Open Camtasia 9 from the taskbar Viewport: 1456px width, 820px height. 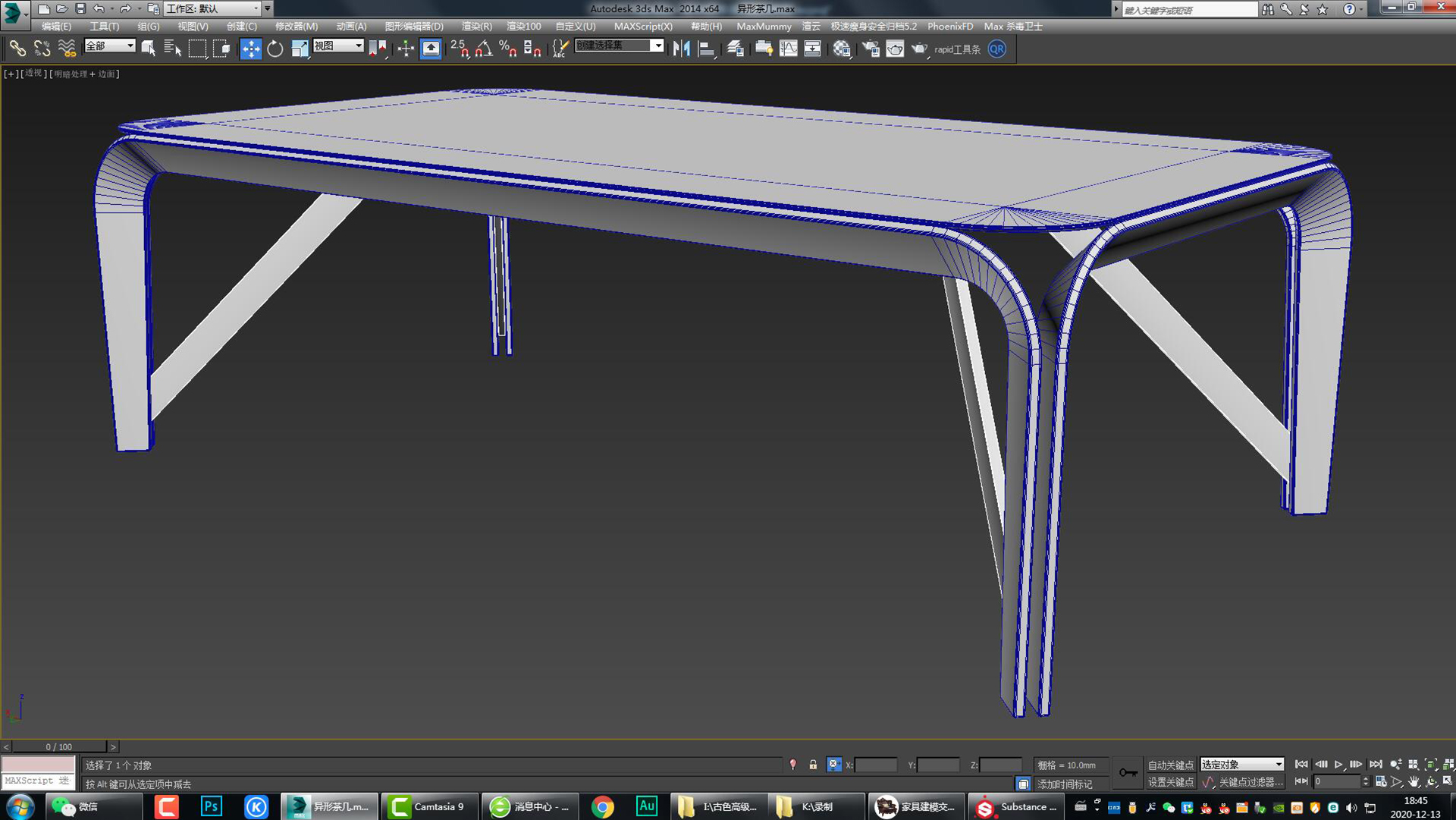[430, 807]
